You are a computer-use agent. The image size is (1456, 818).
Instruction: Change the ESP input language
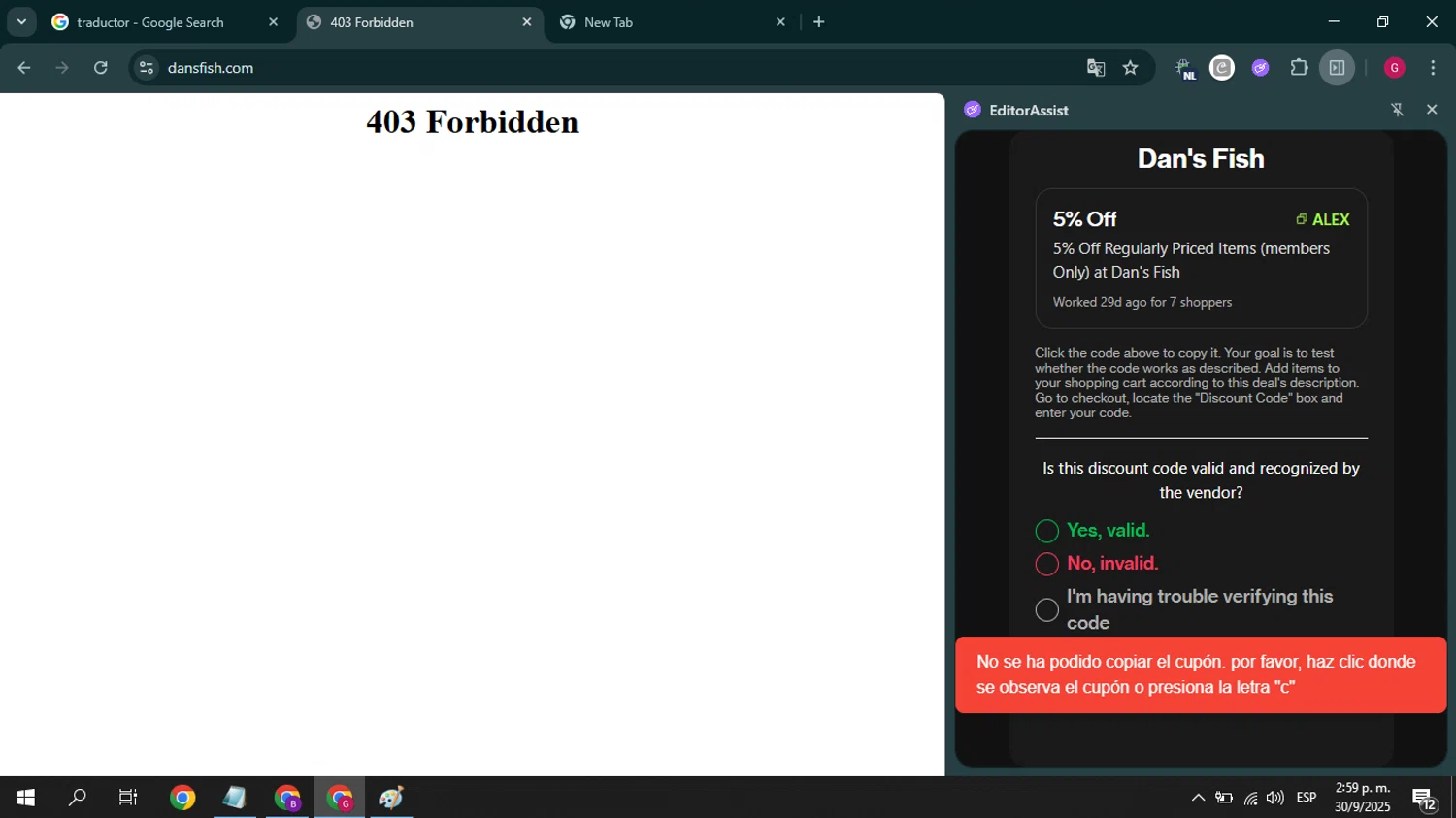tap(1307, 798)
